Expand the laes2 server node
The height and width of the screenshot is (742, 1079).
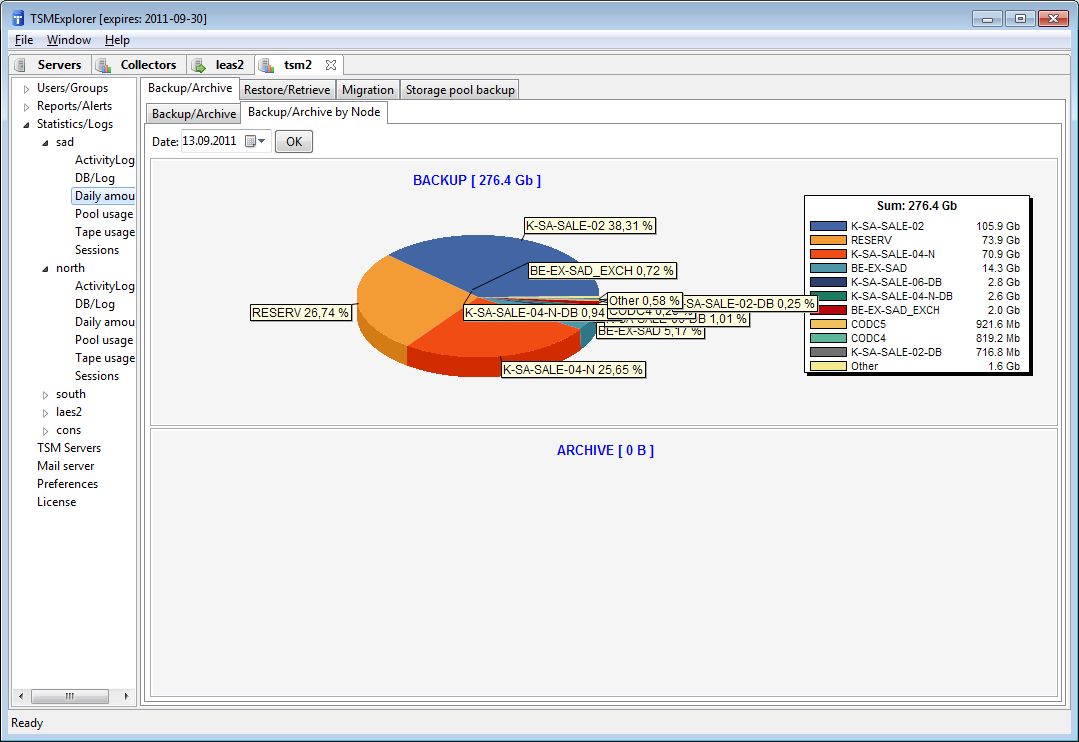click(x=45, y=413)
